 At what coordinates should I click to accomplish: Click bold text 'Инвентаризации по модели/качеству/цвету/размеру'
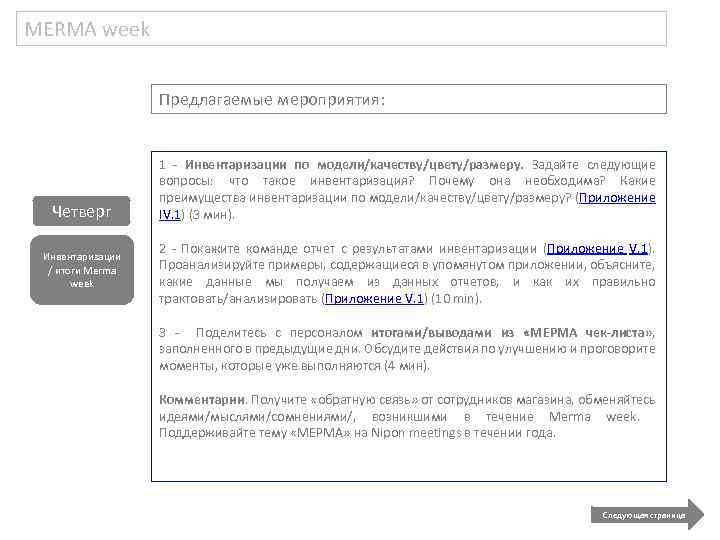[x=354, y=164]
